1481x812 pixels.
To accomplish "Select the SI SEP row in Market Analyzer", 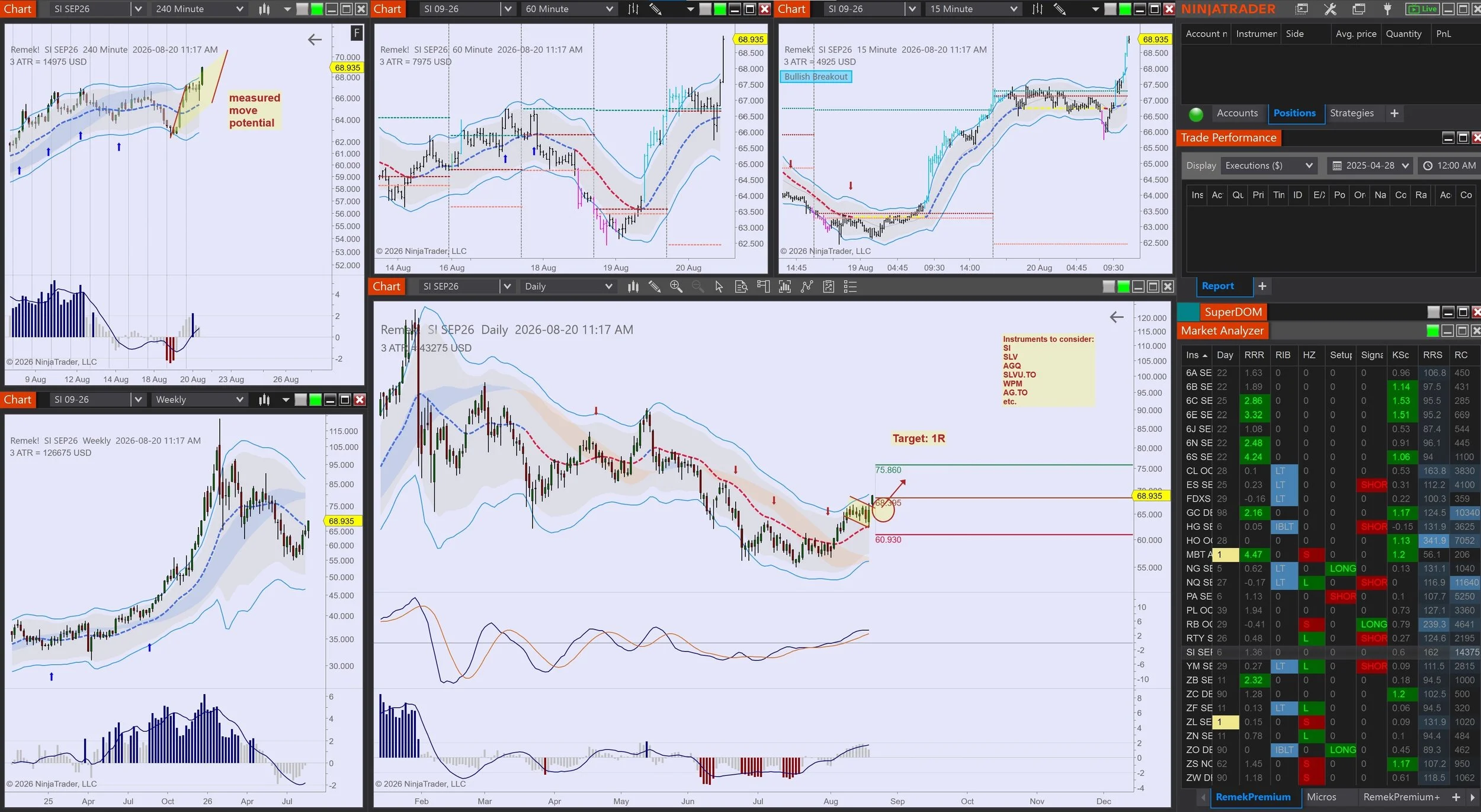I will 1331,652.
